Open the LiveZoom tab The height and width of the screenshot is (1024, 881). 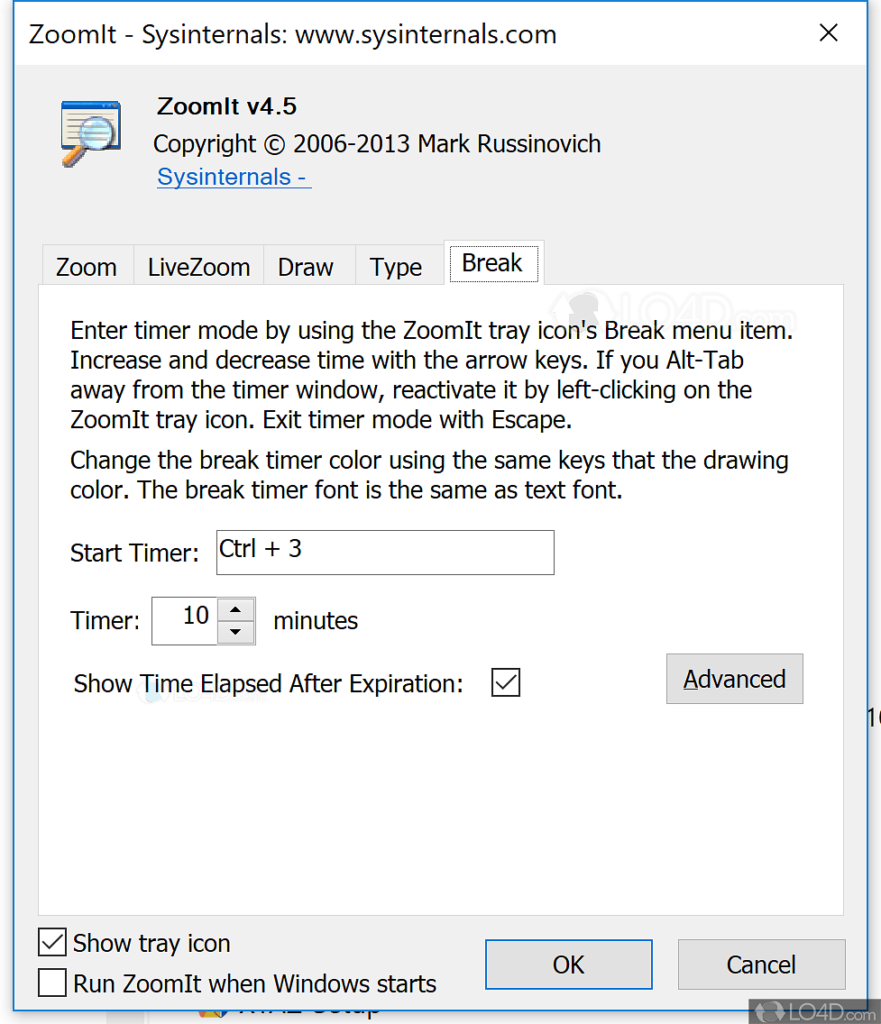198,267
